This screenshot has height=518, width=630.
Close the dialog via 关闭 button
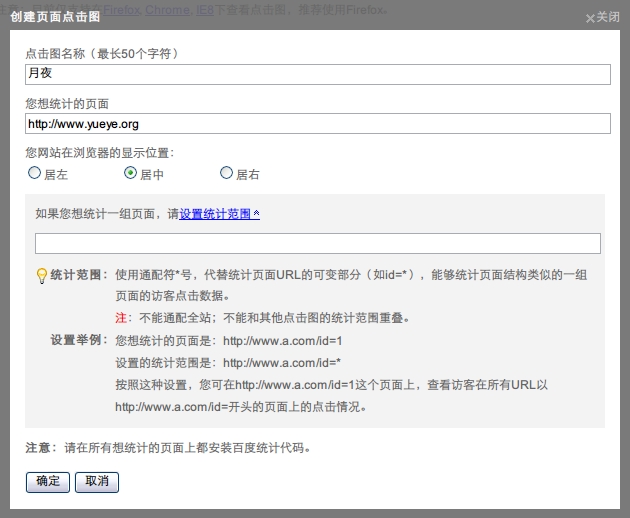pos(602,18)
